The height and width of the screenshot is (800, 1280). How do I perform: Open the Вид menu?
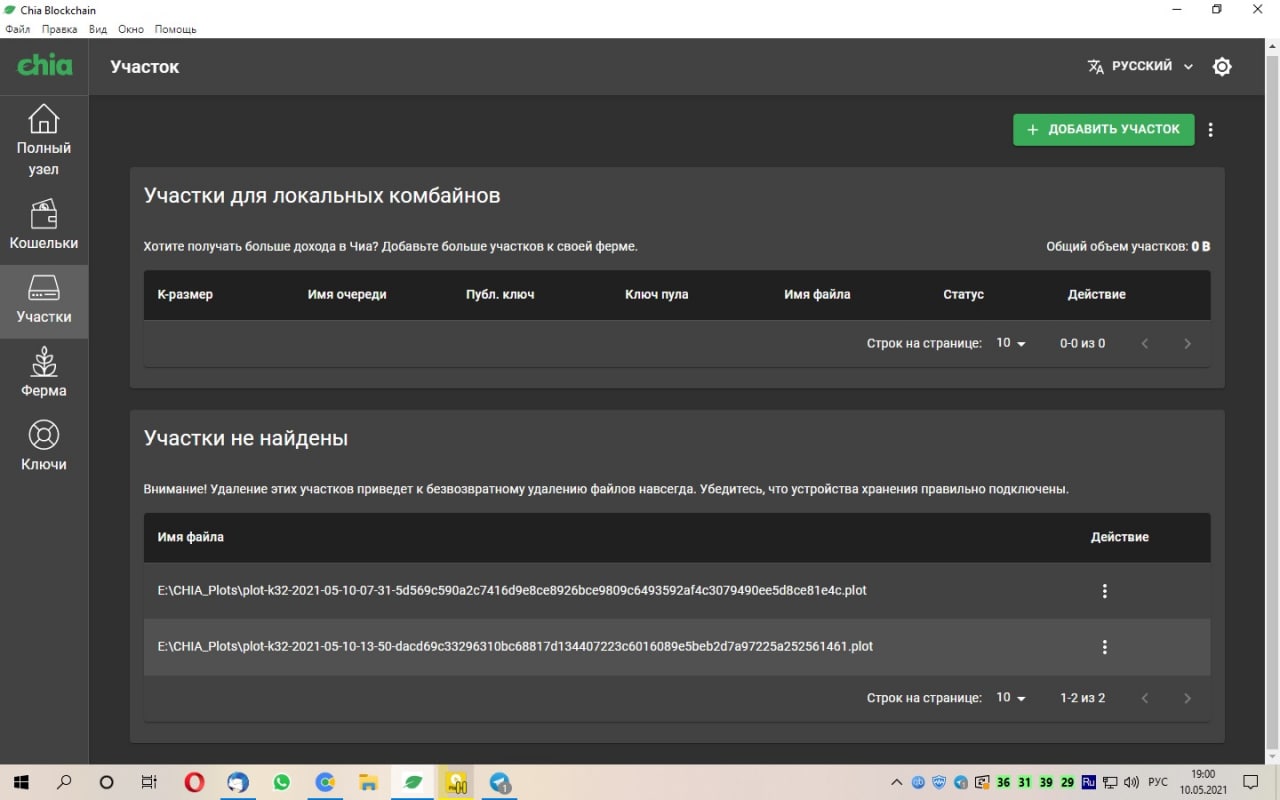[x=98, y=30]
